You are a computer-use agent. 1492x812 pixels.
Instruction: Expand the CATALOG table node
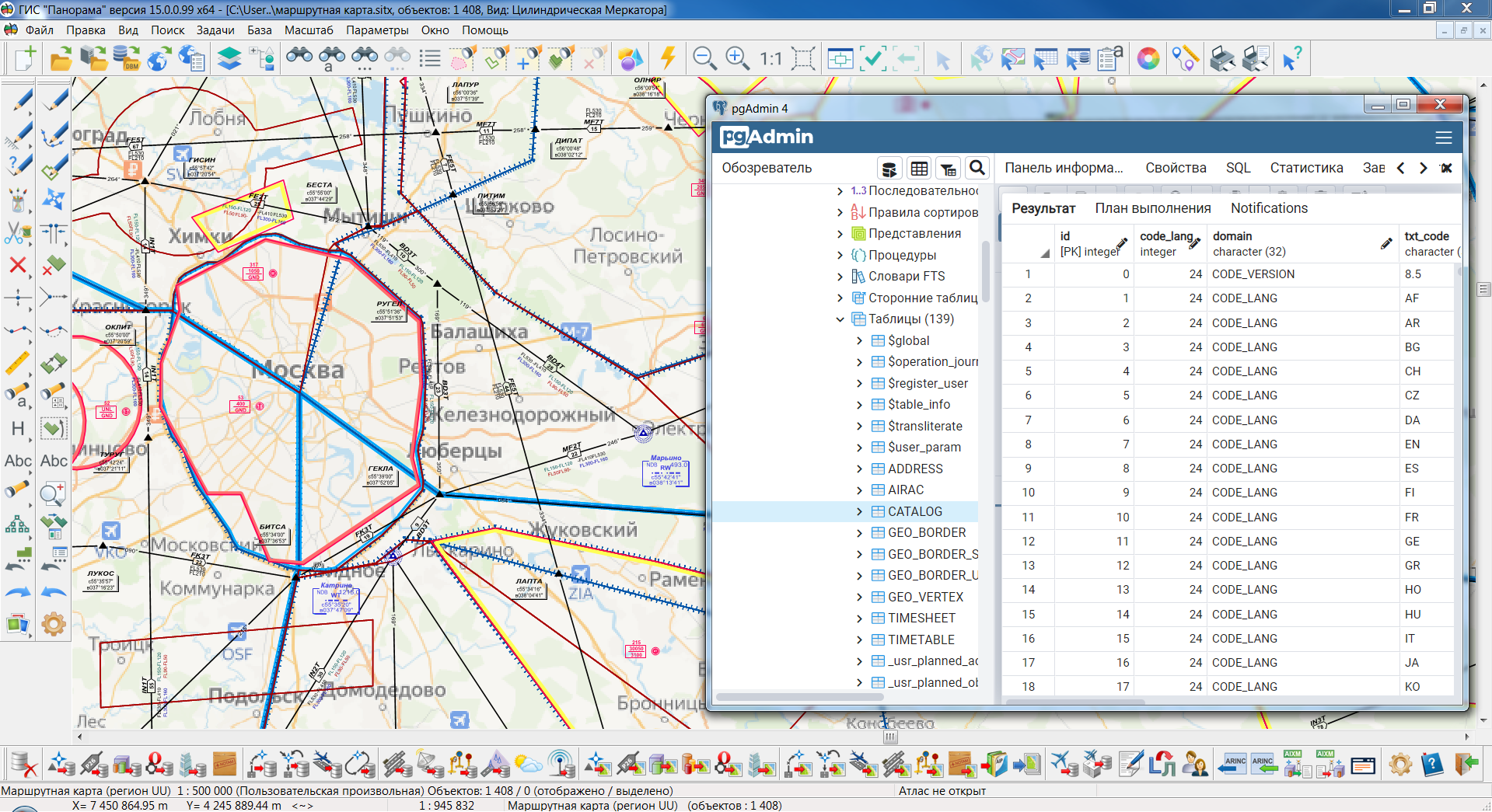point(859,511)
